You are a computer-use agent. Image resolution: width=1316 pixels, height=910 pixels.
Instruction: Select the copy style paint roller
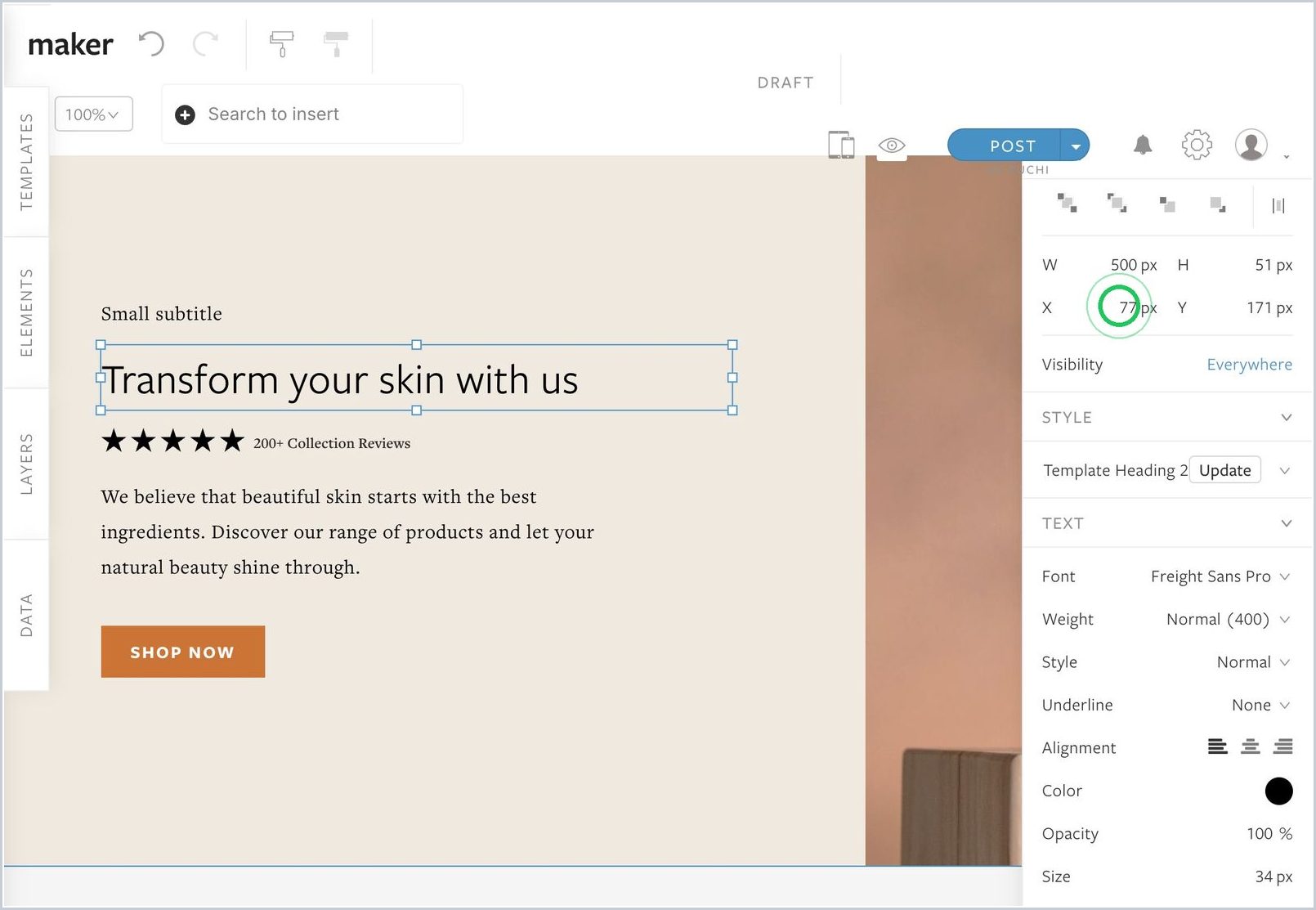tap(281, 44)
